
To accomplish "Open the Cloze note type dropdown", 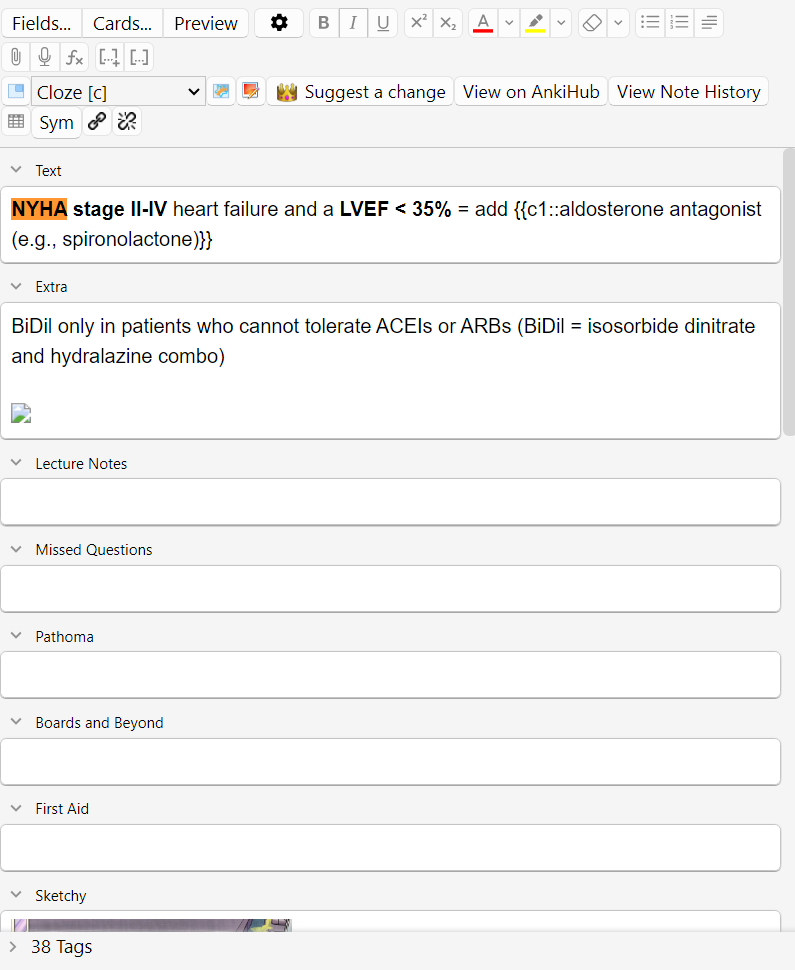I will pos(118,92).
